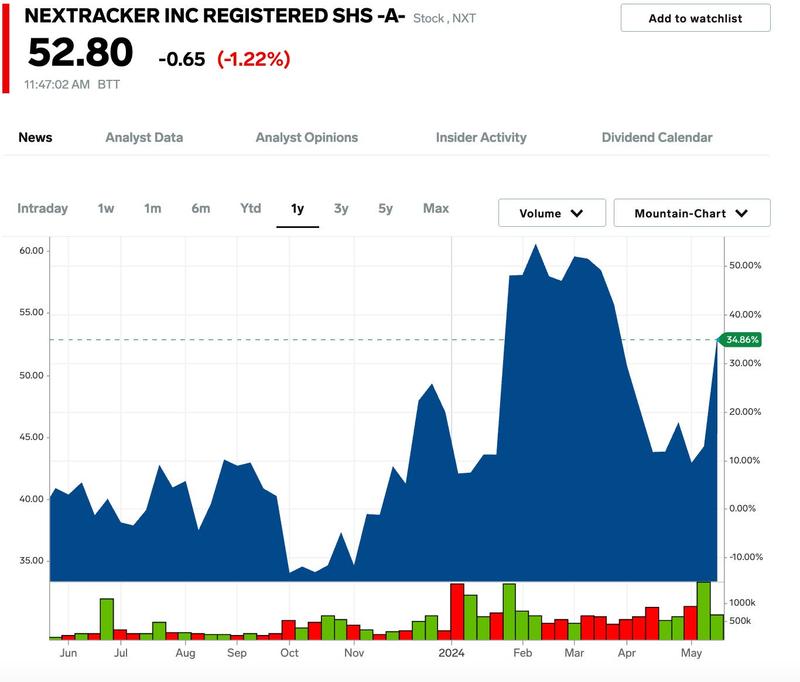Open the News tab
The width and height of the screenshot is (800, 682).
(x=35, y=137)
